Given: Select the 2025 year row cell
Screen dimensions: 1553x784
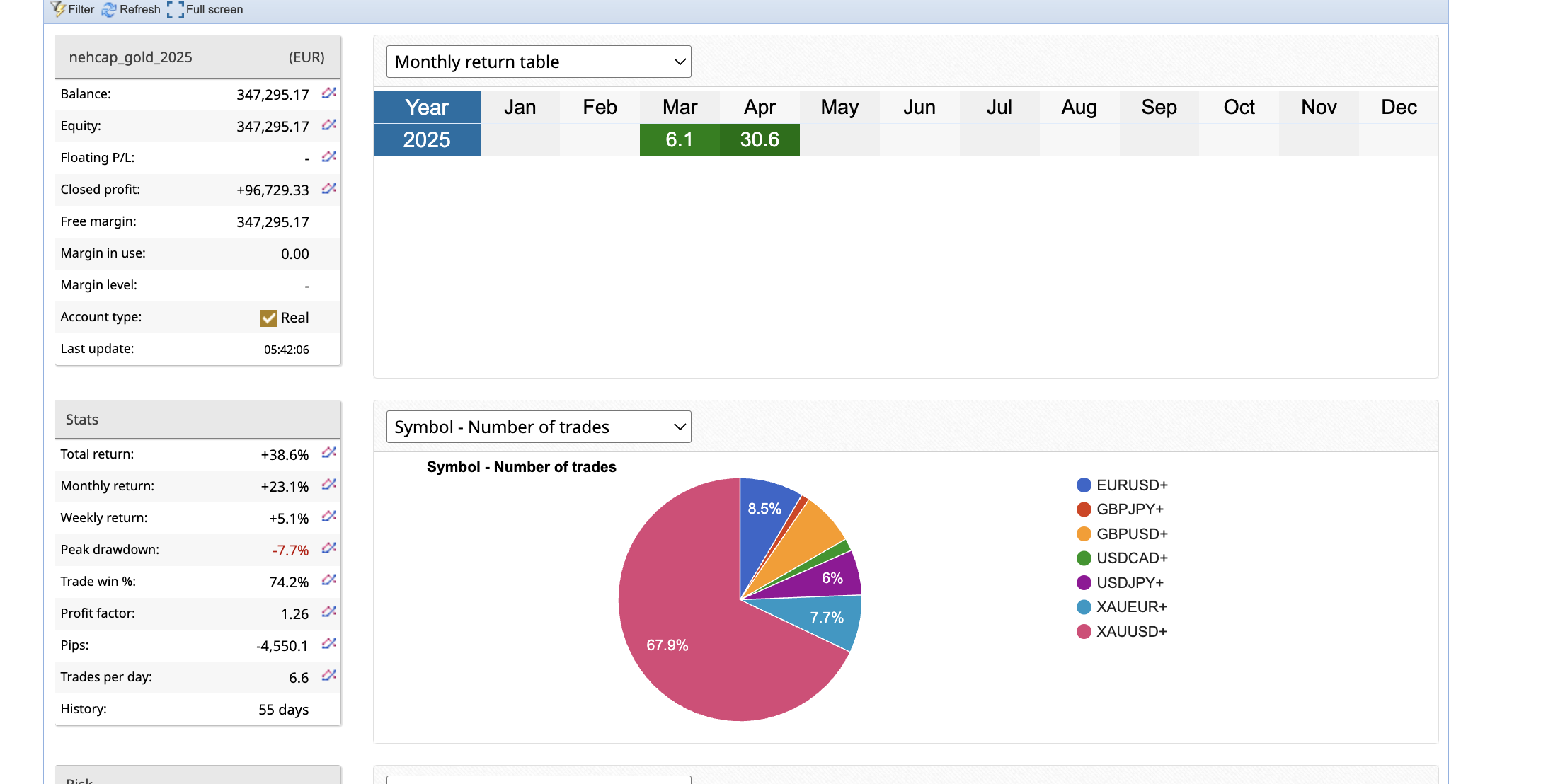Looking at the screenshot, I should [x=427, y=139].
